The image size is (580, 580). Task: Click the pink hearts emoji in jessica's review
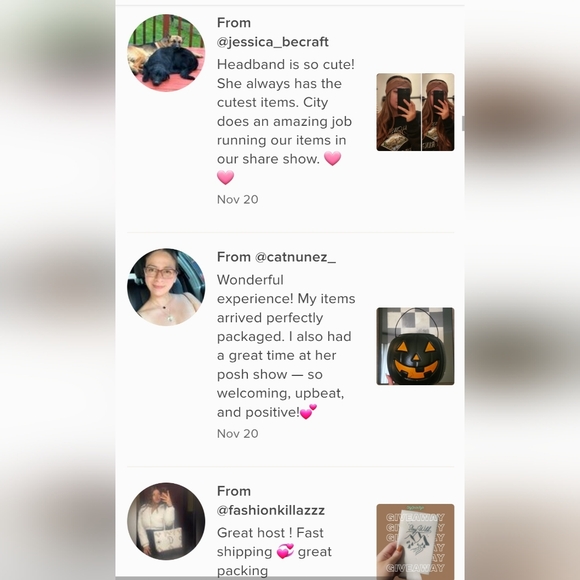333,159
